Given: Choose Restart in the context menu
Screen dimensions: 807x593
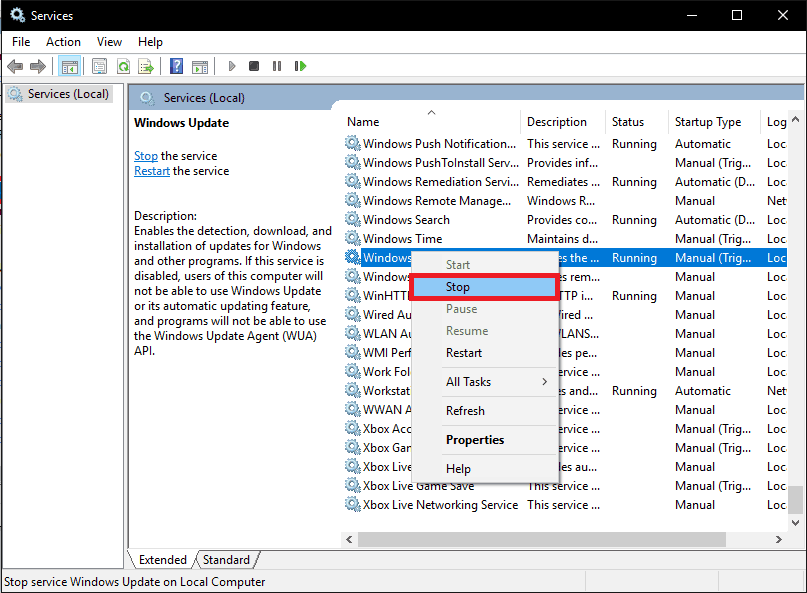Looking at the screenshot, I should pos(484,353).
